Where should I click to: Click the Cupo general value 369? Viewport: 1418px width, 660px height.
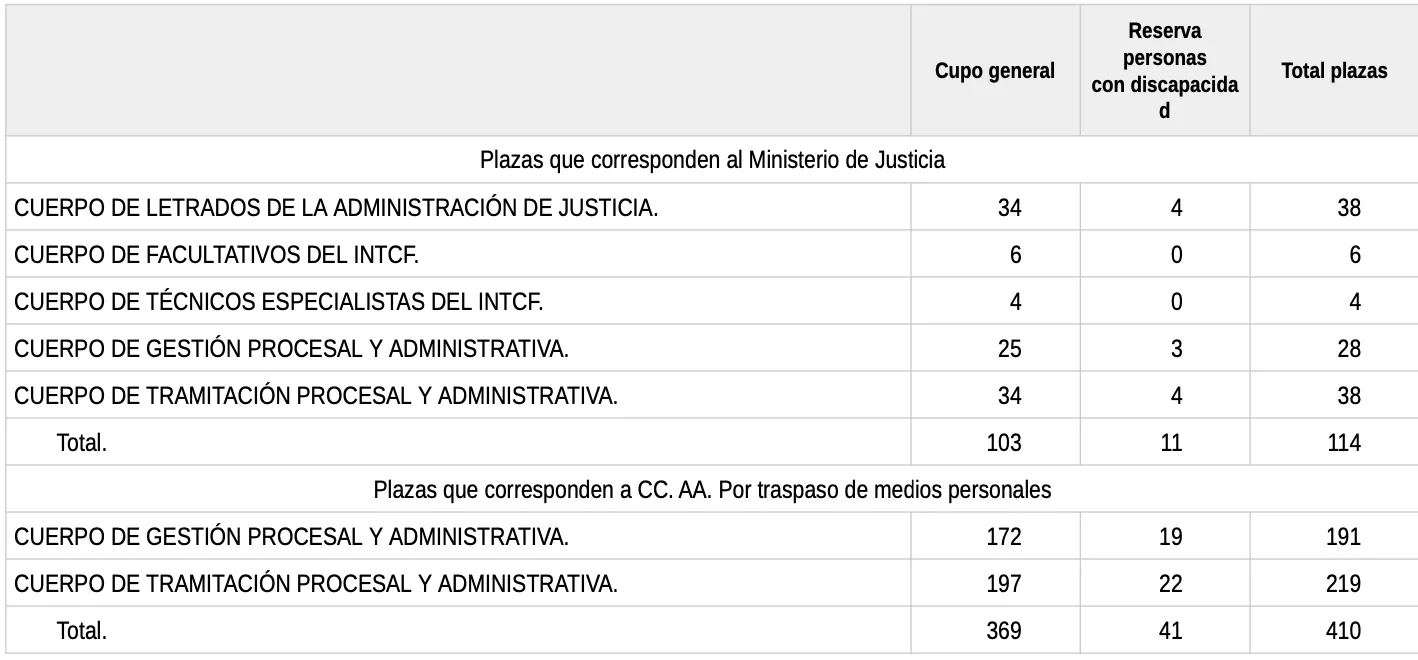1004,631
